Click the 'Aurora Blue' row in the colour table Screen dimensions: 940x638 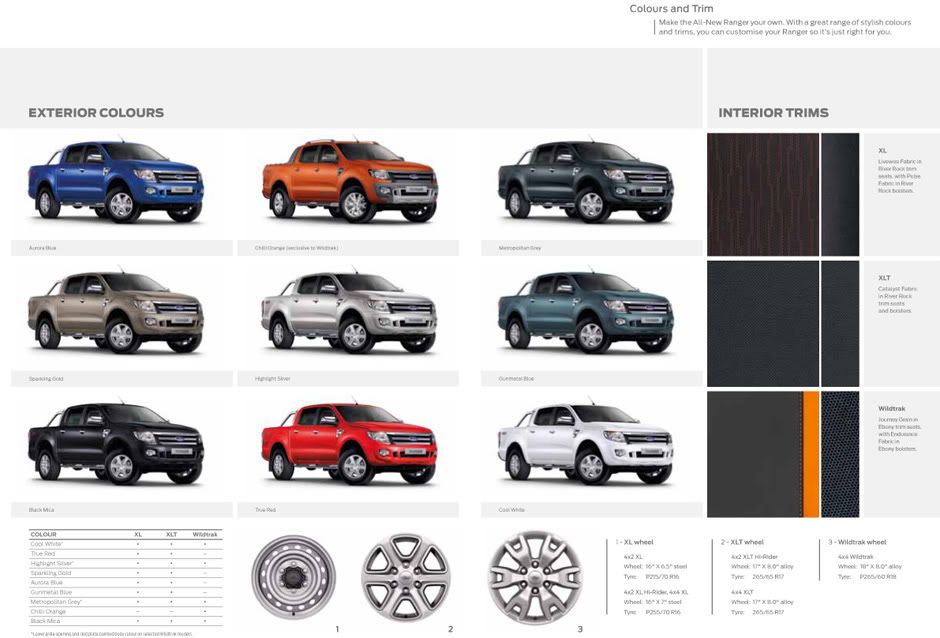point(126,583)
